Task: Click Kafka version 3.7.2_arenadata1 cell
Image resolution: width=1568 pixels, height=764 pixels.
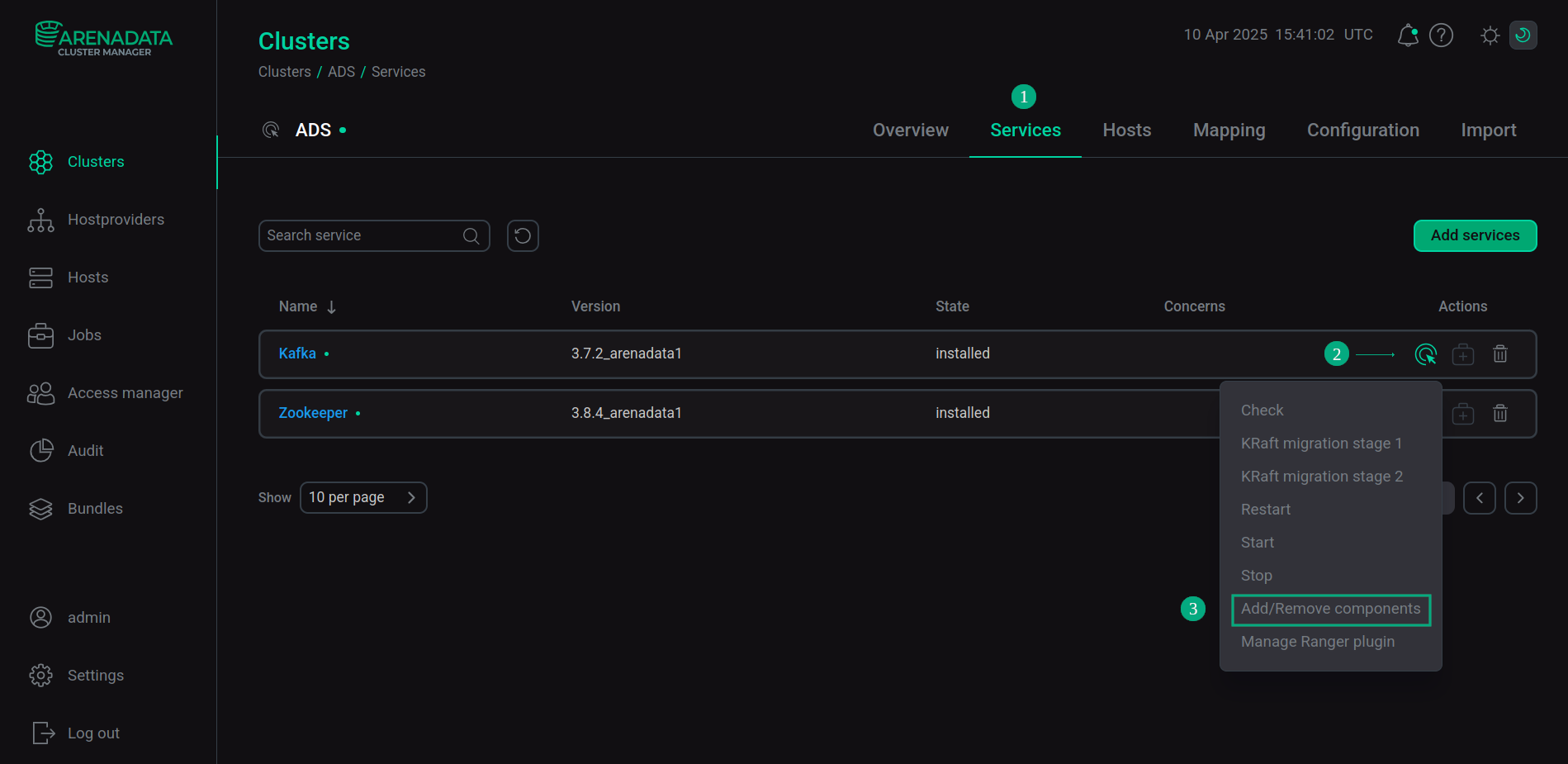Action: [x=627, y=354]
